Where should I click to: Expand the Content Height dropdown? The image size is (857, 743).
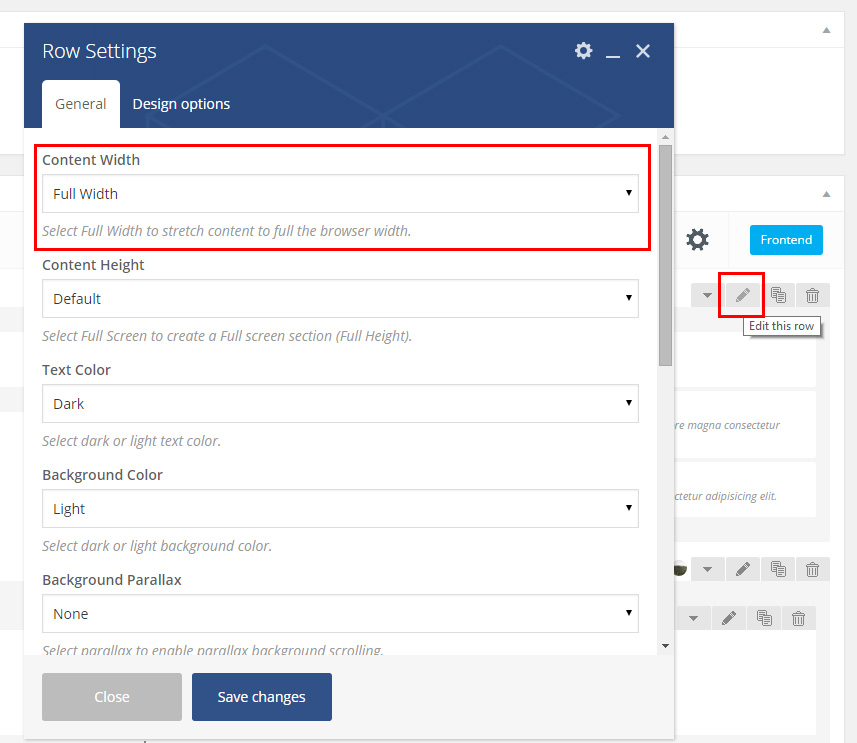340,299
